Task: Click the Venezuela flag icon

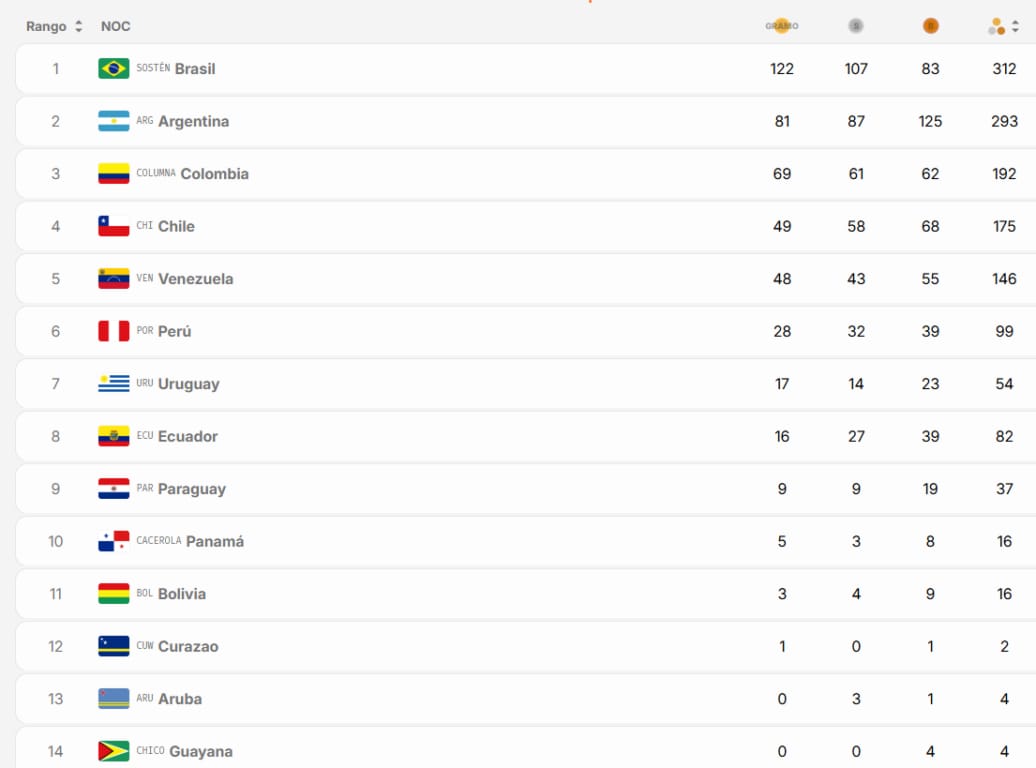Action: click(x=114, y=278)
